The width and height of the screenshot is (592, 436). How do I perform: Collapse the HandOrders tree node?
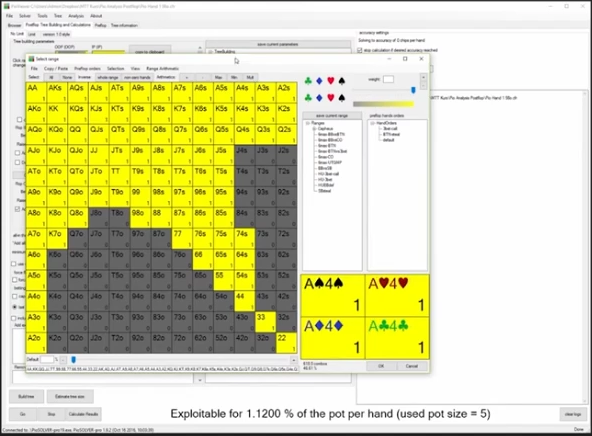point(372,123)
